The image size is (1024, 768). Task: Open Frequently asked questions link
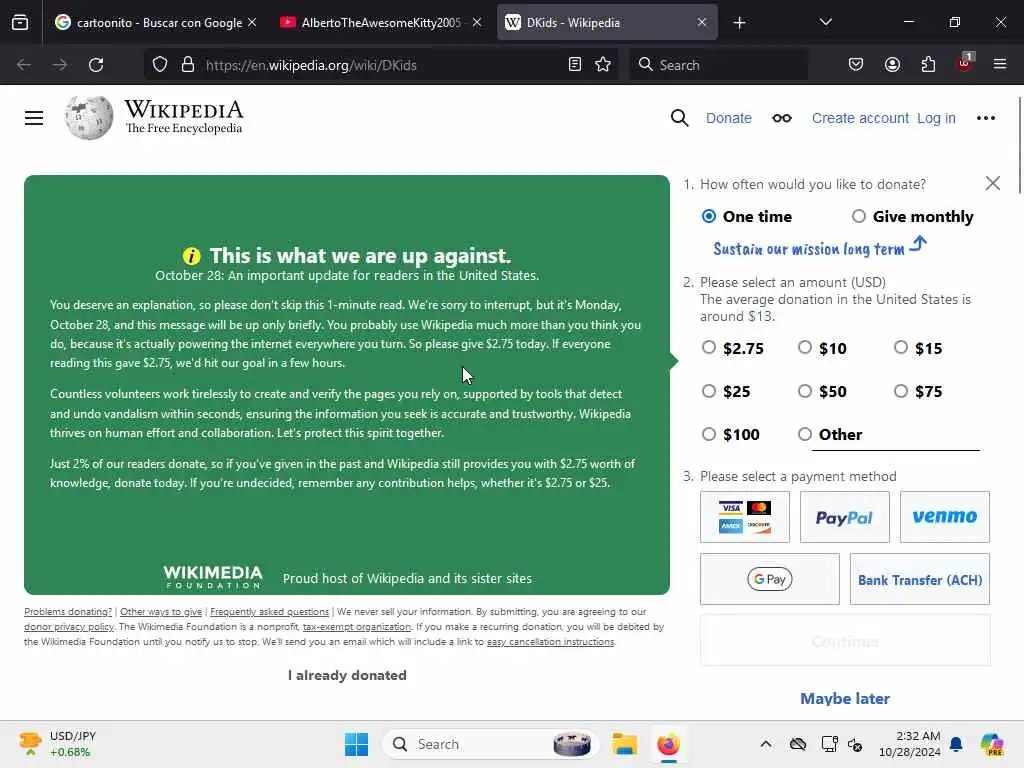point(269,612)
